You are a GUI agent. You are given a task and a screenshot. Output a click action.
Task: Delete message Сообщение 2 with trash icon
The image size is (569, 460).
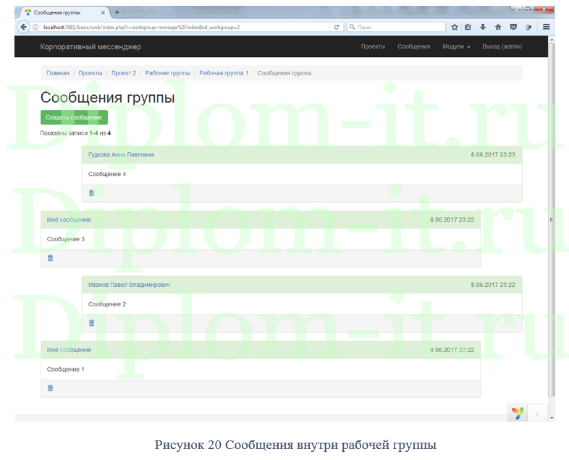click(x=91, y=323)
